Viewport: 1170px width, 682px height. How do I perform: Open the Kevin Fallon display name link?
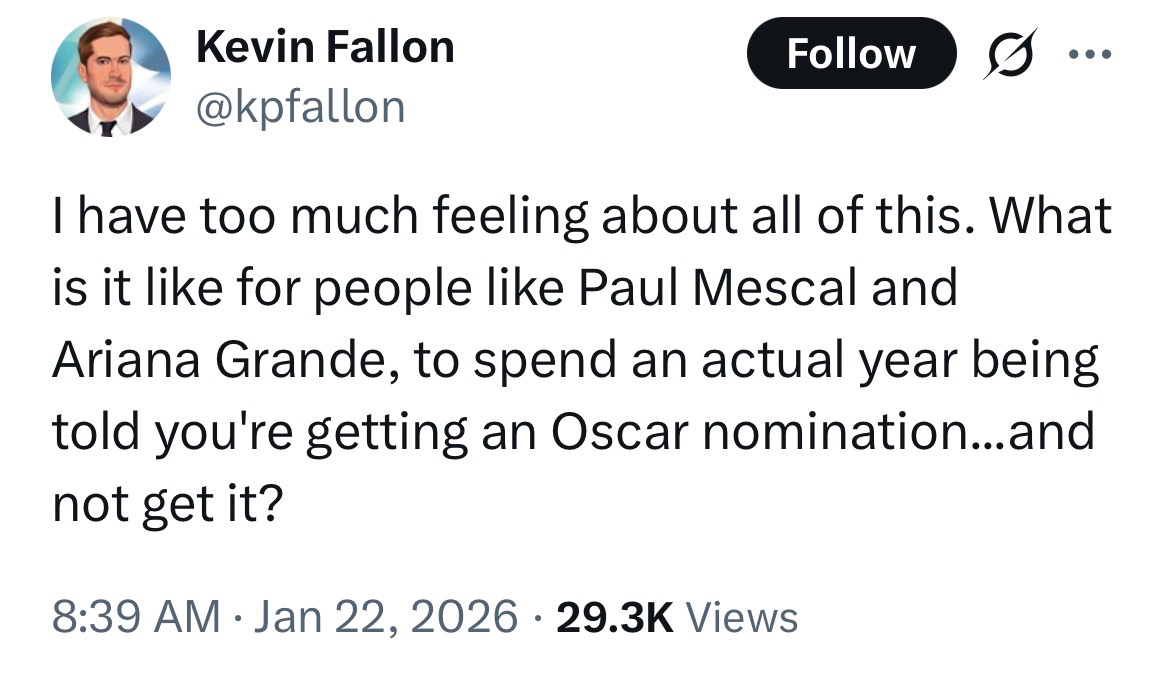(x=326, y=47)
